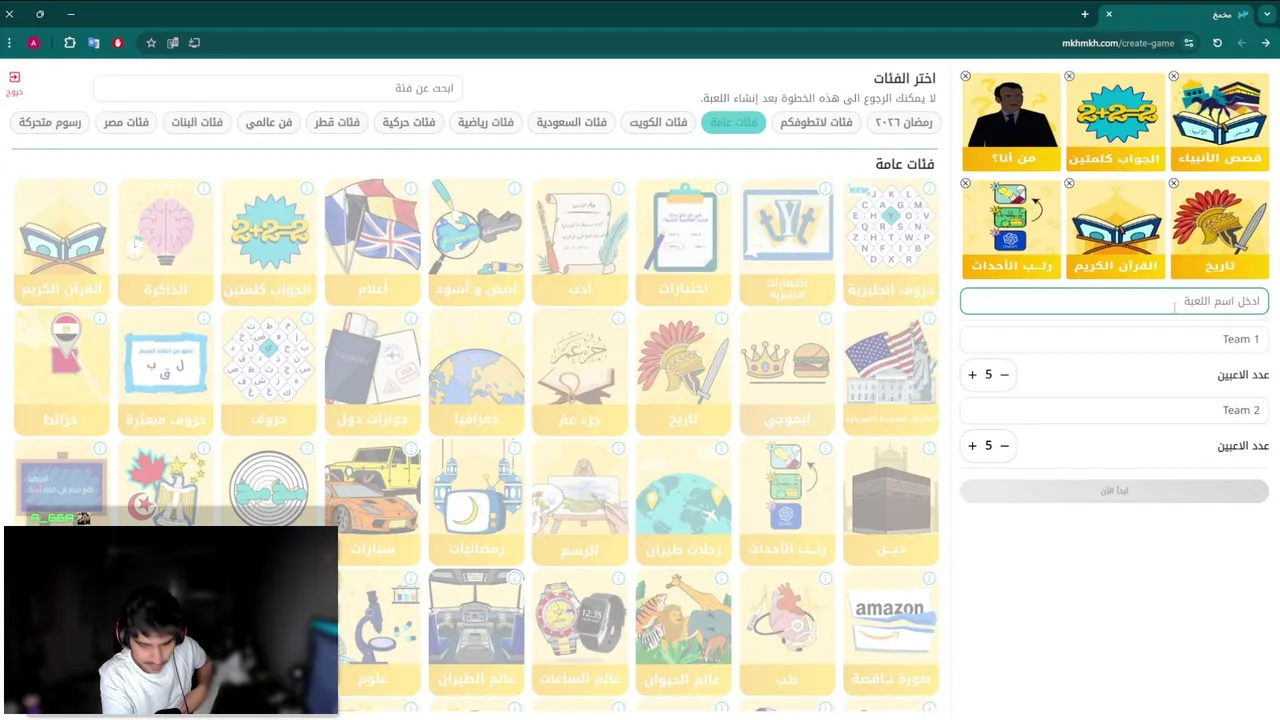Show info for خرائط card
Viewport: 1280px width, 720px height.
coord(100,318)
